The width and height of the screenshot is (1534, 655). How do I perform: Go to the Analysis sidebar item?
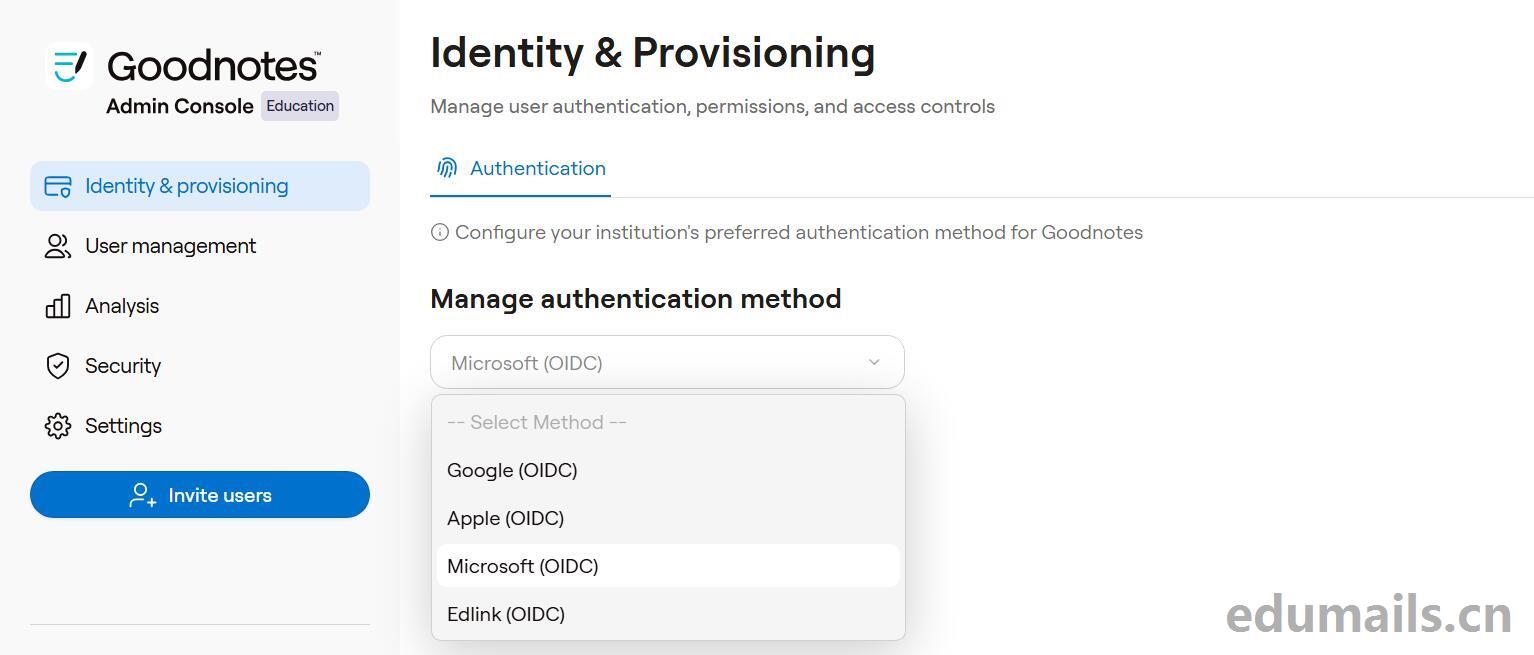click(122, 306)
